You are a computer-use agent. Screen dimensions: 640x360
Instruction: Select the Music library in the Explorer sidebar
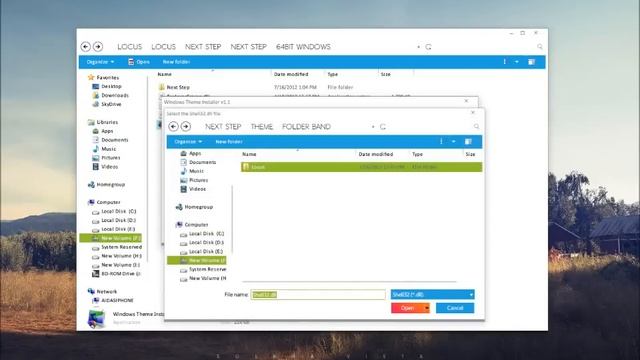click(104, 149)
